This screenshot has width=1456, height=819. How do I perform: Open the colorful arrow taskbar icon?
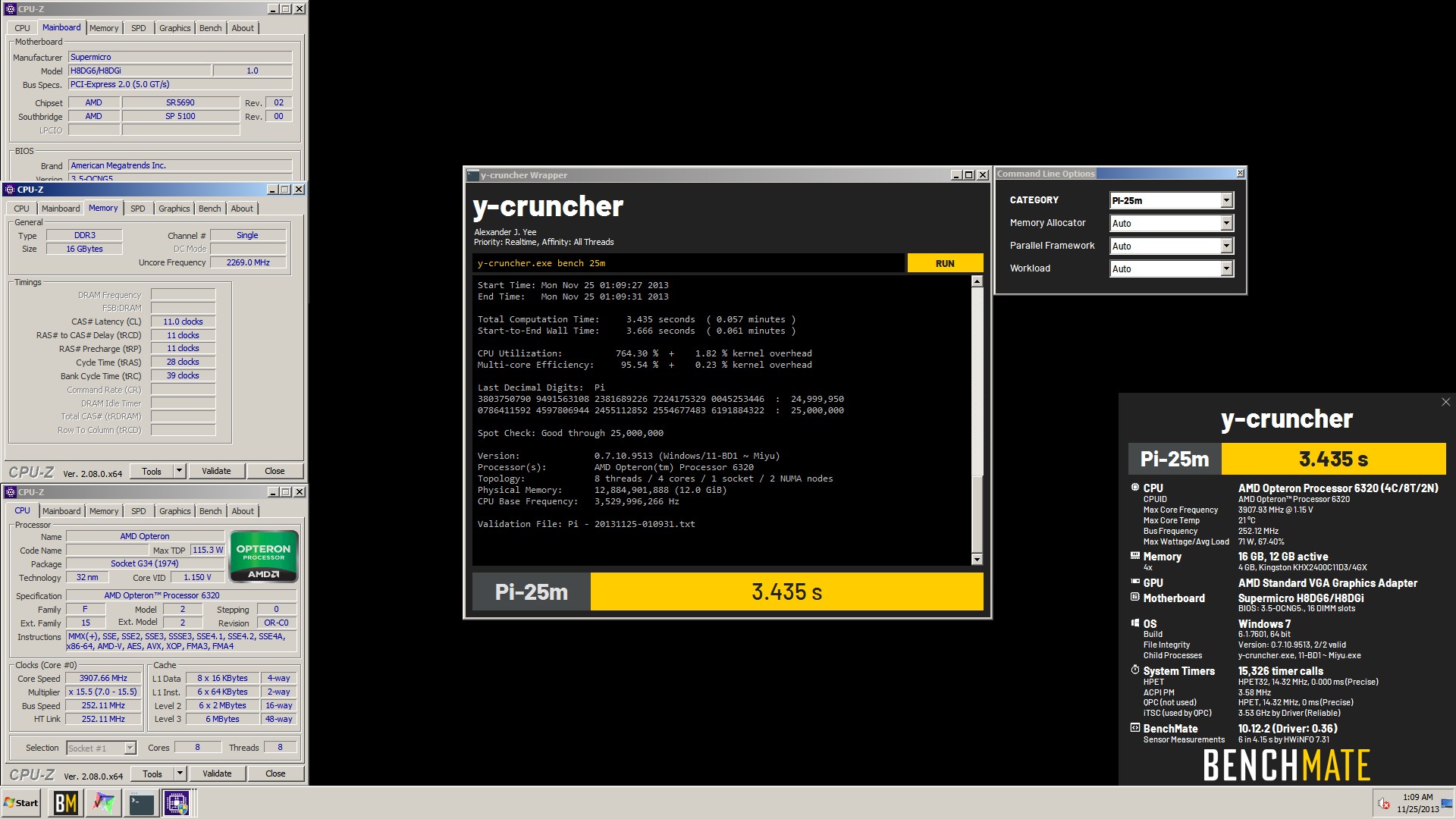104,803
